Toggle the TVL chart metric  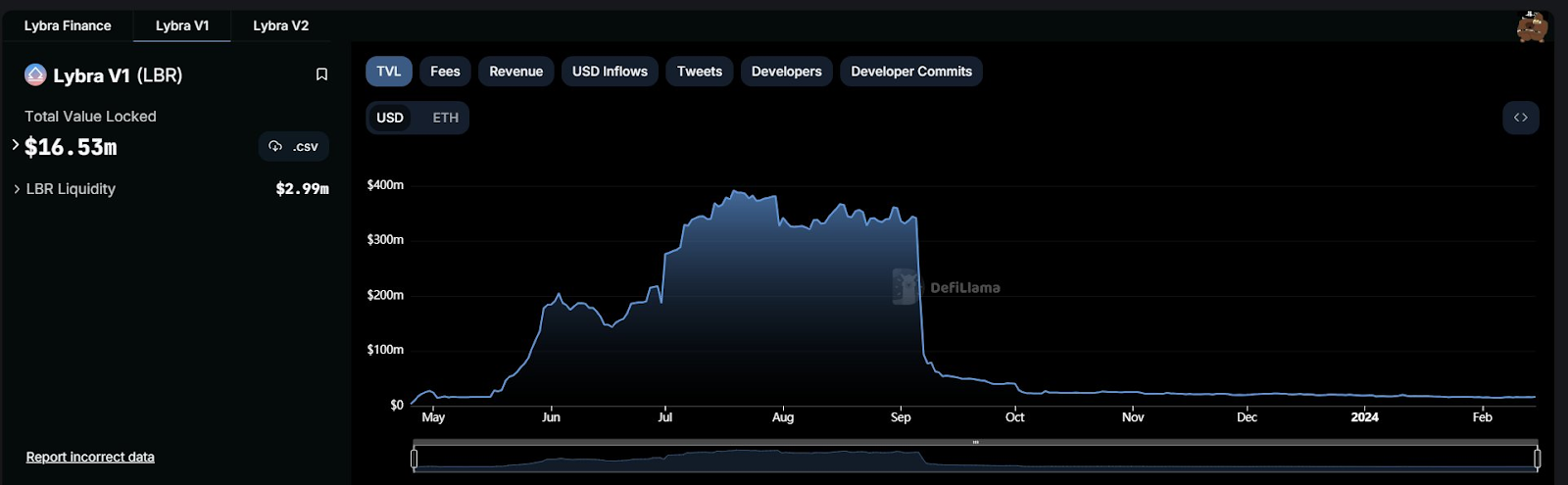(x=389, y=72)
